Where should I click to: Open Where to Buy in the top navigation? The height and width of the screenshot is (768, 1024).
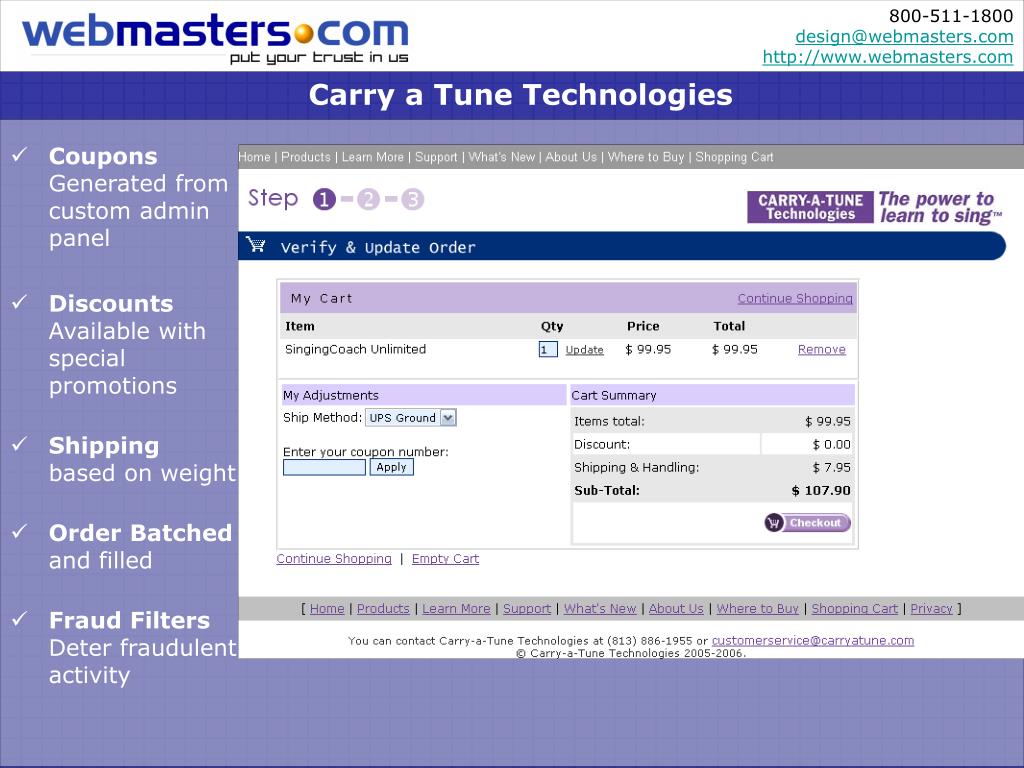(x=646, y=157)
